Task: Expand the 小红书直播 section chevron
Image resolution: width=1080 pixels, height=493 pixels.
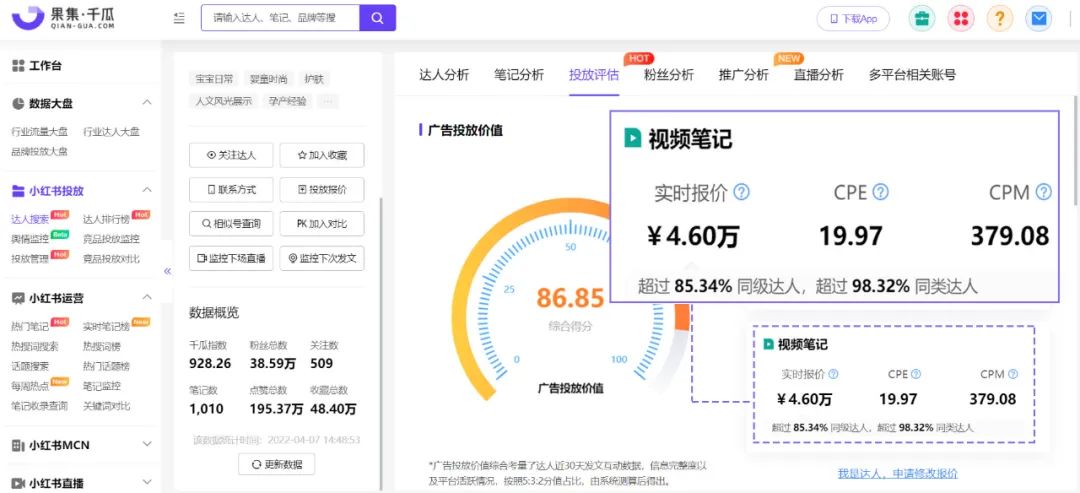Action: tap(147, 482)
